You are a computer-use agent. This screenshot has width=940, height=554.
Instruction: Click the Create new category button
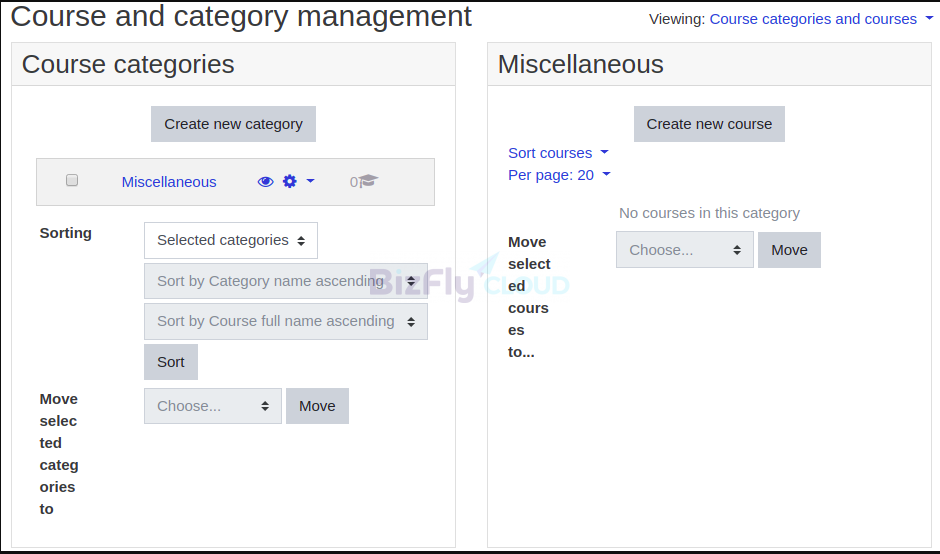tap(233, 124)
